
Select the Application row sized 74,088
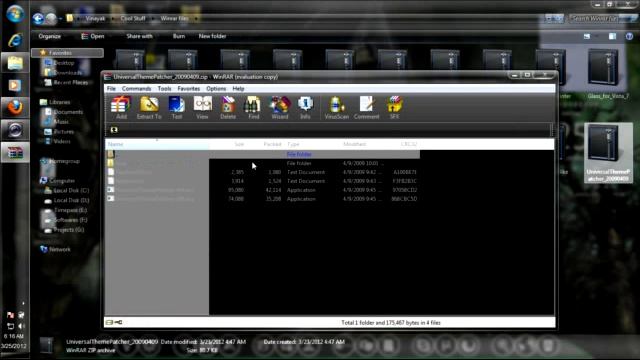[262, 199]
